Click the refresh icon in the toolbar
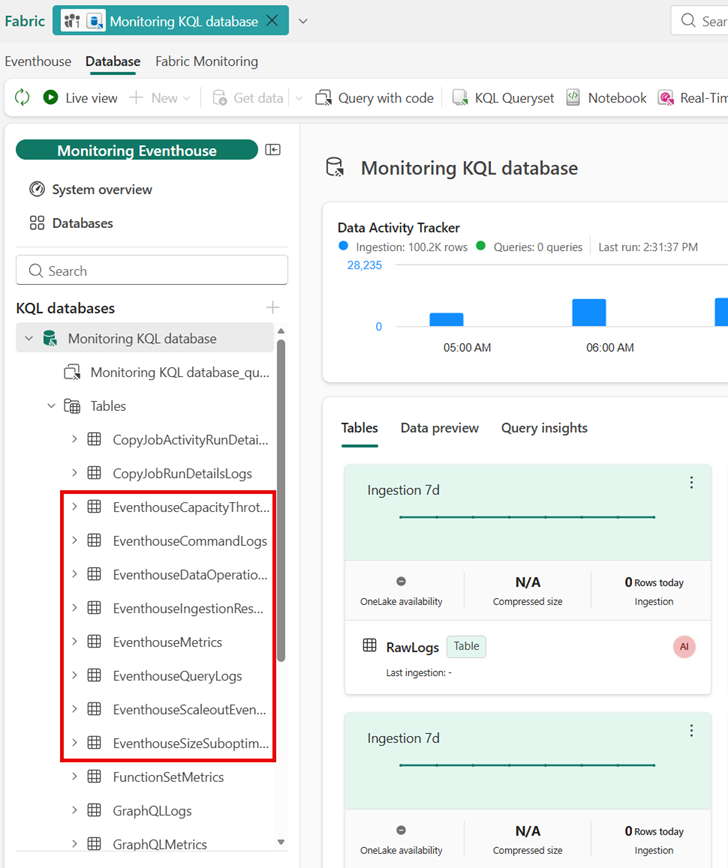Screen dimensions: 728x868 coord(22,97)
